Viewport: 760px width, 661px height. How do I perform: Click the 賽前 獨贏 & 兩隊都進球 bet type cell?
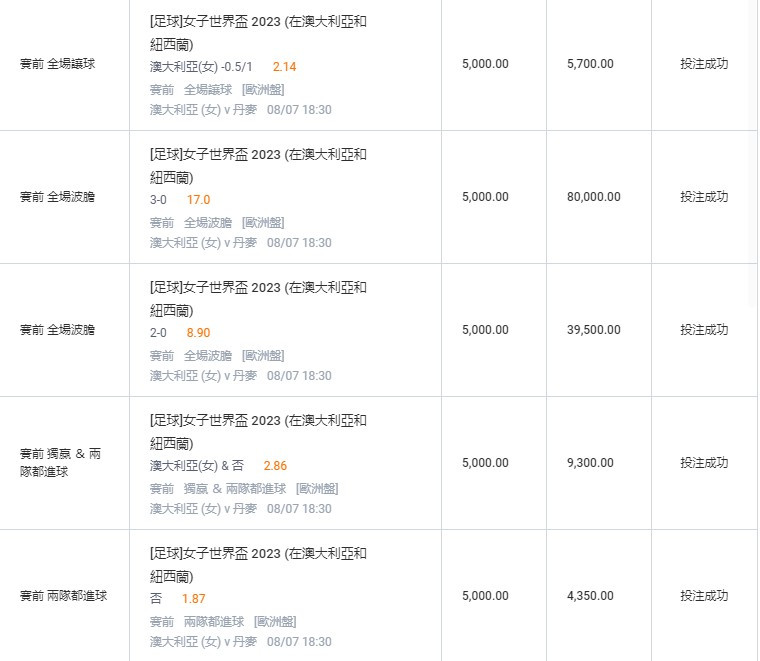61,463
